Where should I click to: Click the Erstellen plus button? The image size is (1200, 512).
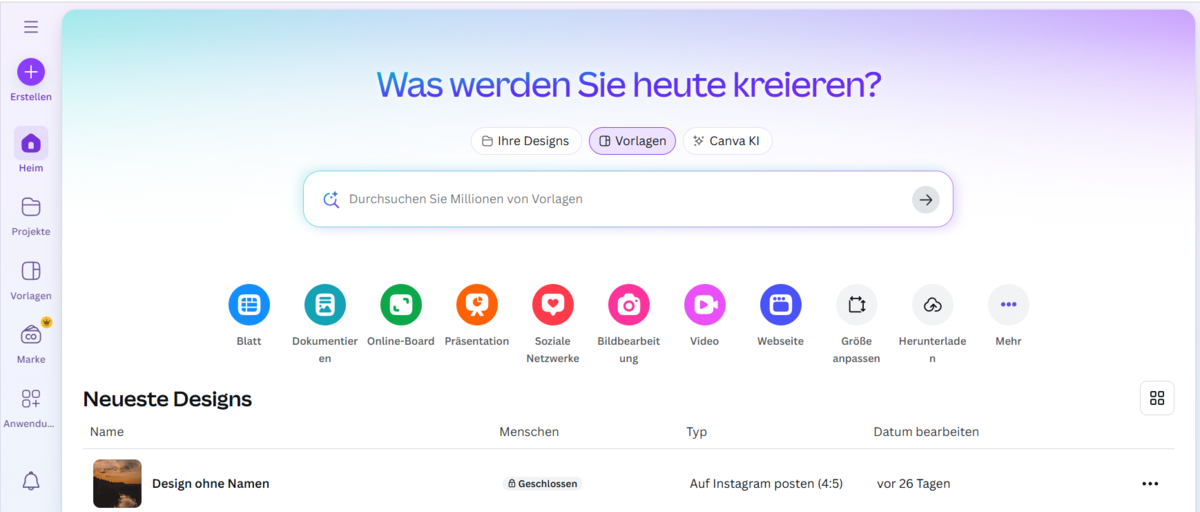click(x=31, y=72)
